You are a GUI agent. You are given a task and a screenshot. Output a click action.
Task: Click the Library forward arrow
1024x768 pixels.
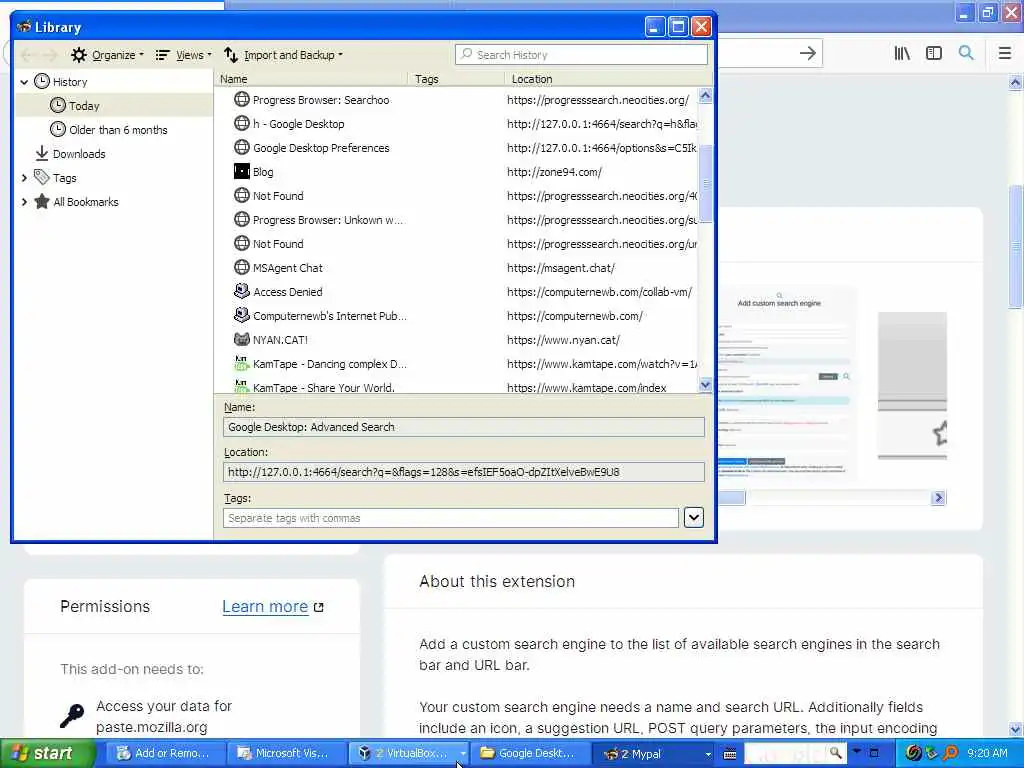50,55
